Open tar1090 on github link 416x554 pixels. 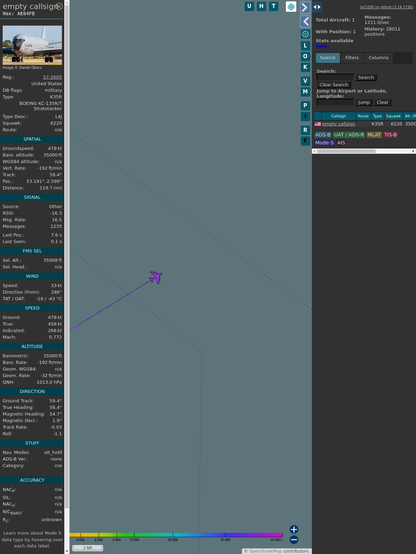pos(386,7)
